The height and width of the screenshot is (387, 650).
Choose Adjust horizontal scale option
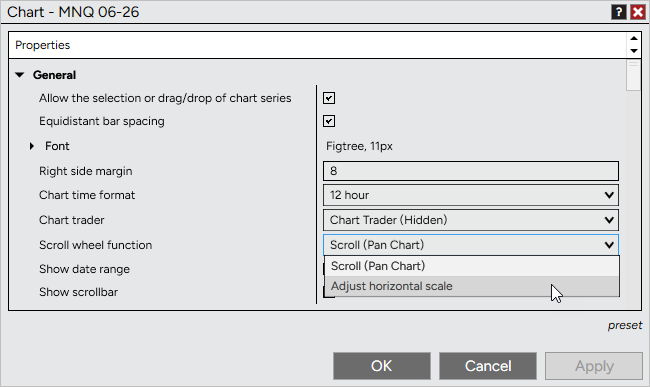(472, 286)
